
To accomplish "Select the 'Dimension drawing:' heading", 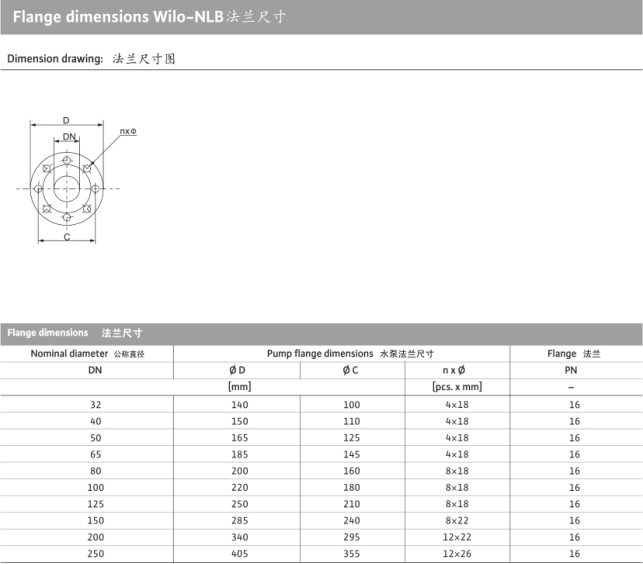I will pyautogui.click(x=55, y=59).
